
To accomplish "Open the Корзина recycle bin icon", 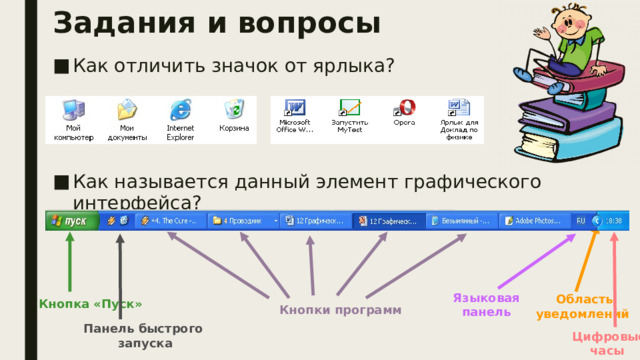I will [x=234, y=116].
